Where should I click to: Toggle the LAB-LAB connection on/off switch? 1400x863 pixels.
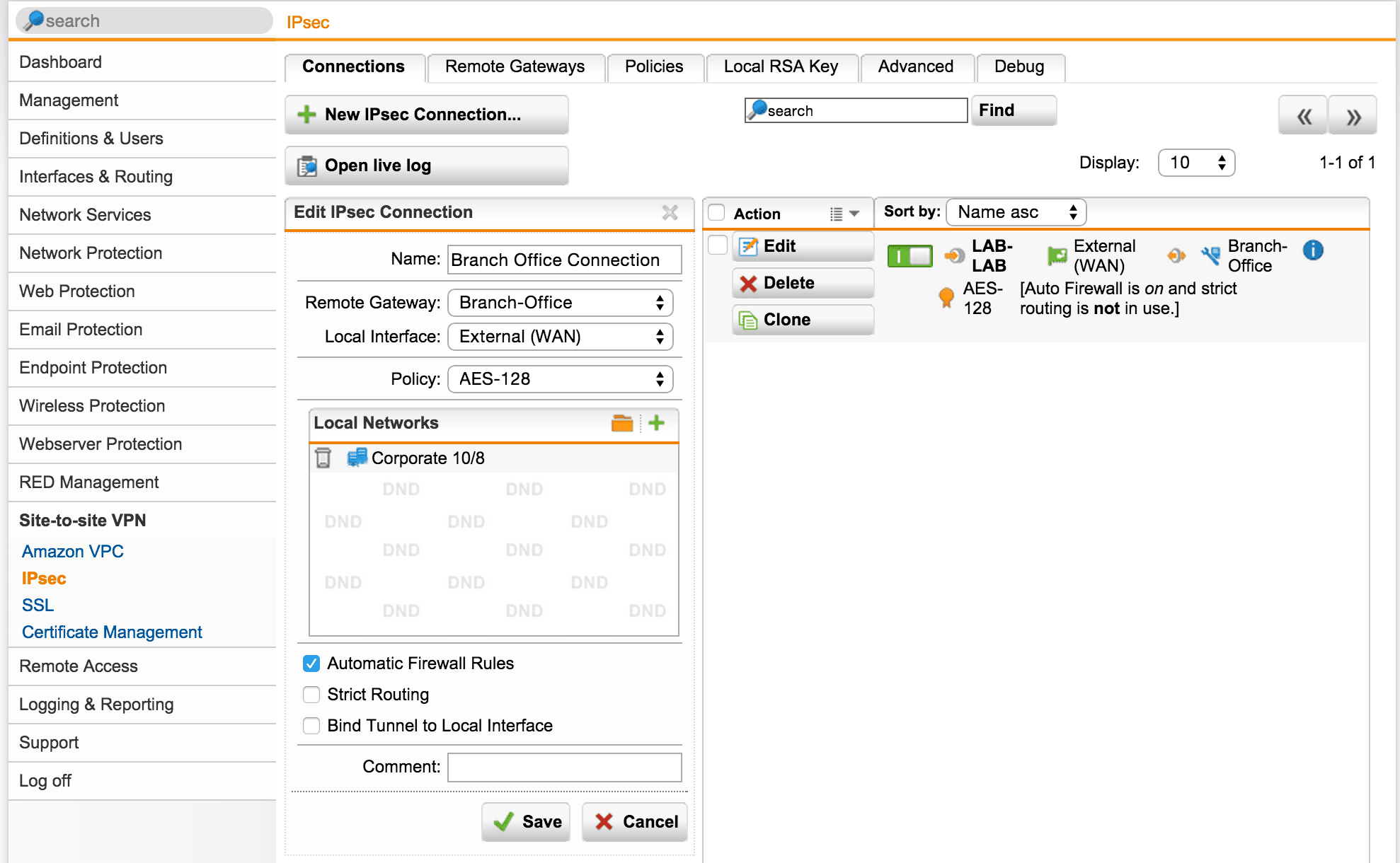coord(910,255)
